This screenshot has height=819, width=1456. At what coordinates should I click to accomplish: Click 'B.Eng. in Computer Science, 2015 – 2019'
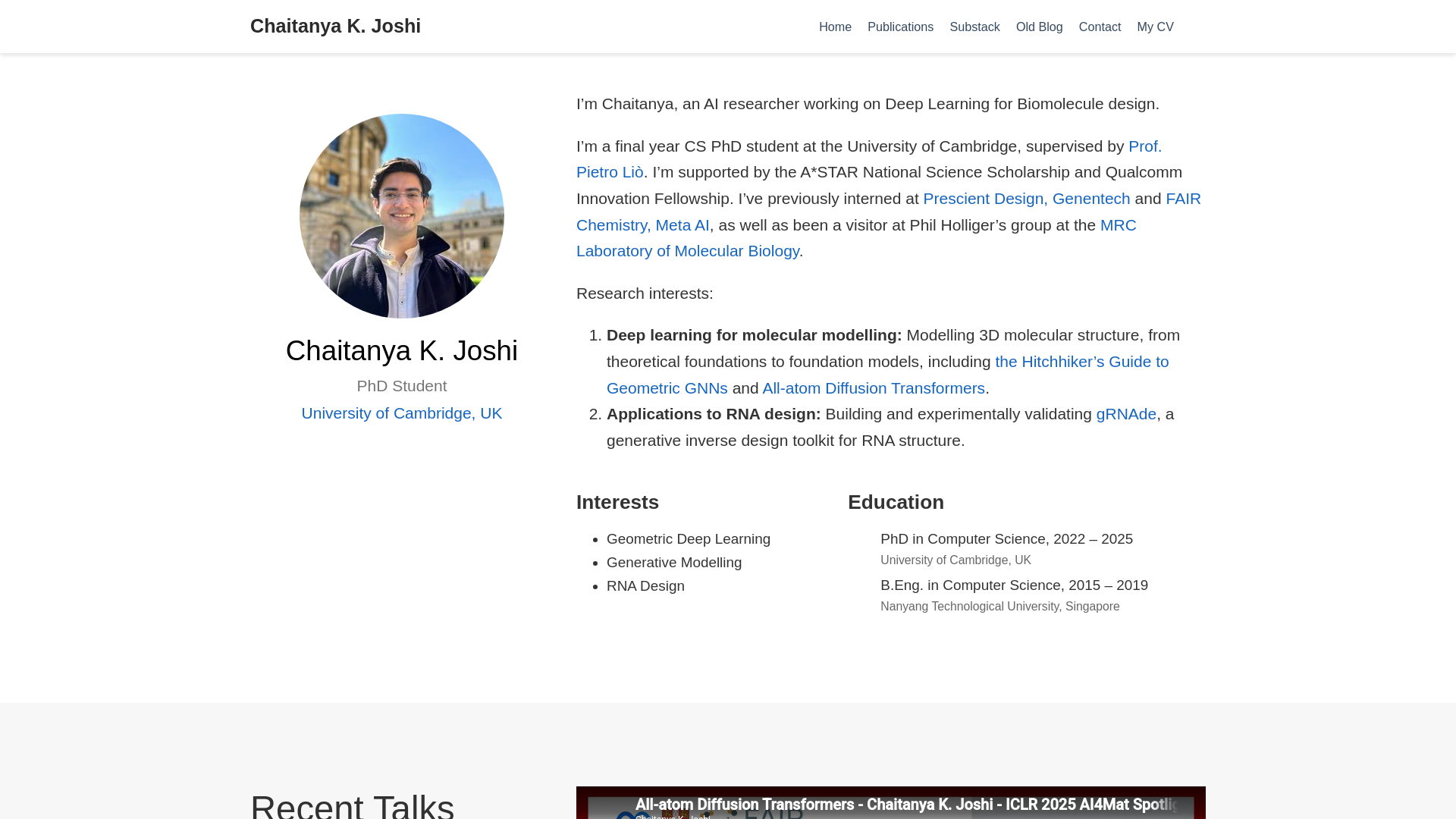tap(1014, 585)
